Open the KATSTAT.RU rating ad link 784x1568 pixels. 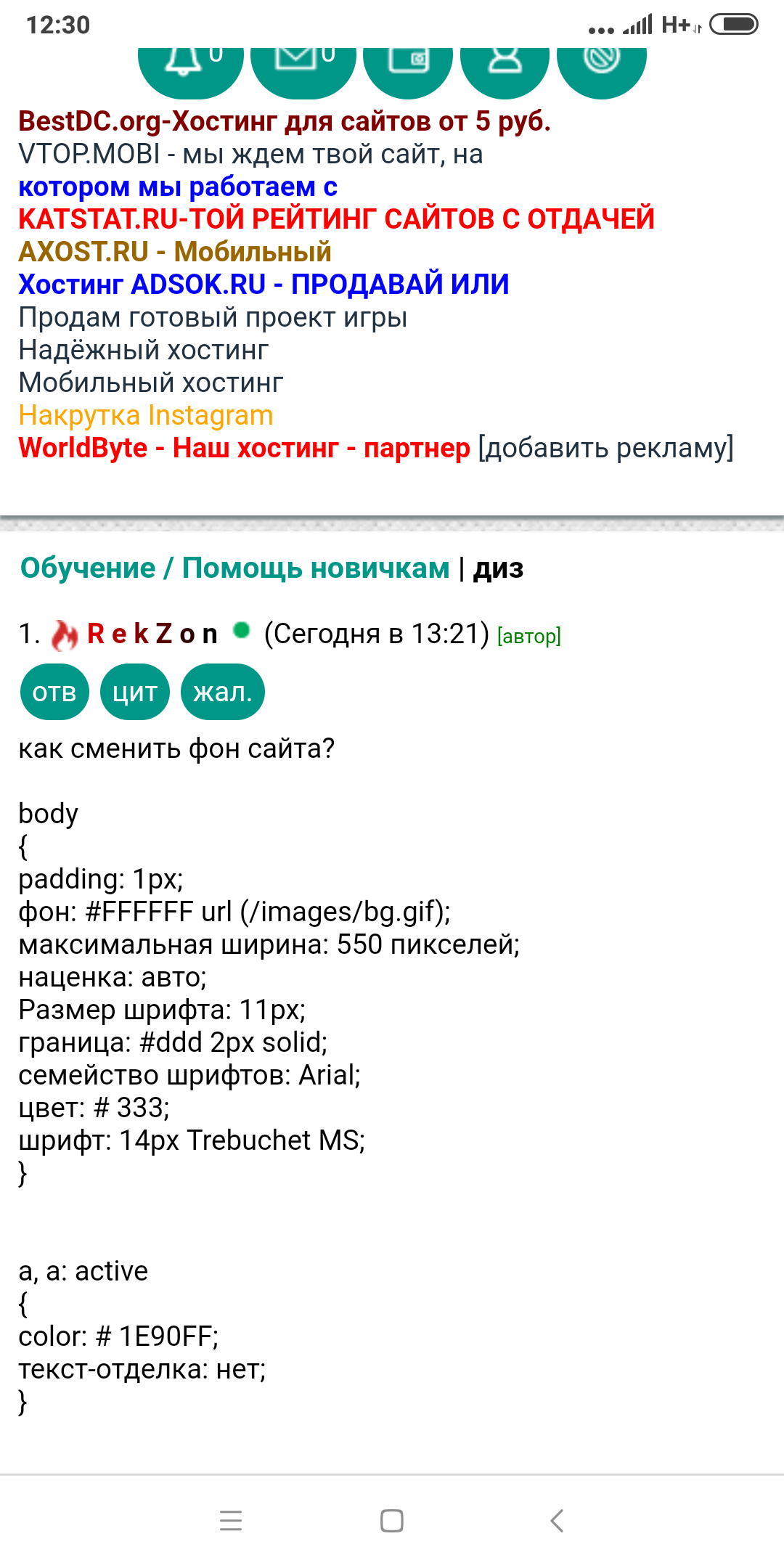336,219
